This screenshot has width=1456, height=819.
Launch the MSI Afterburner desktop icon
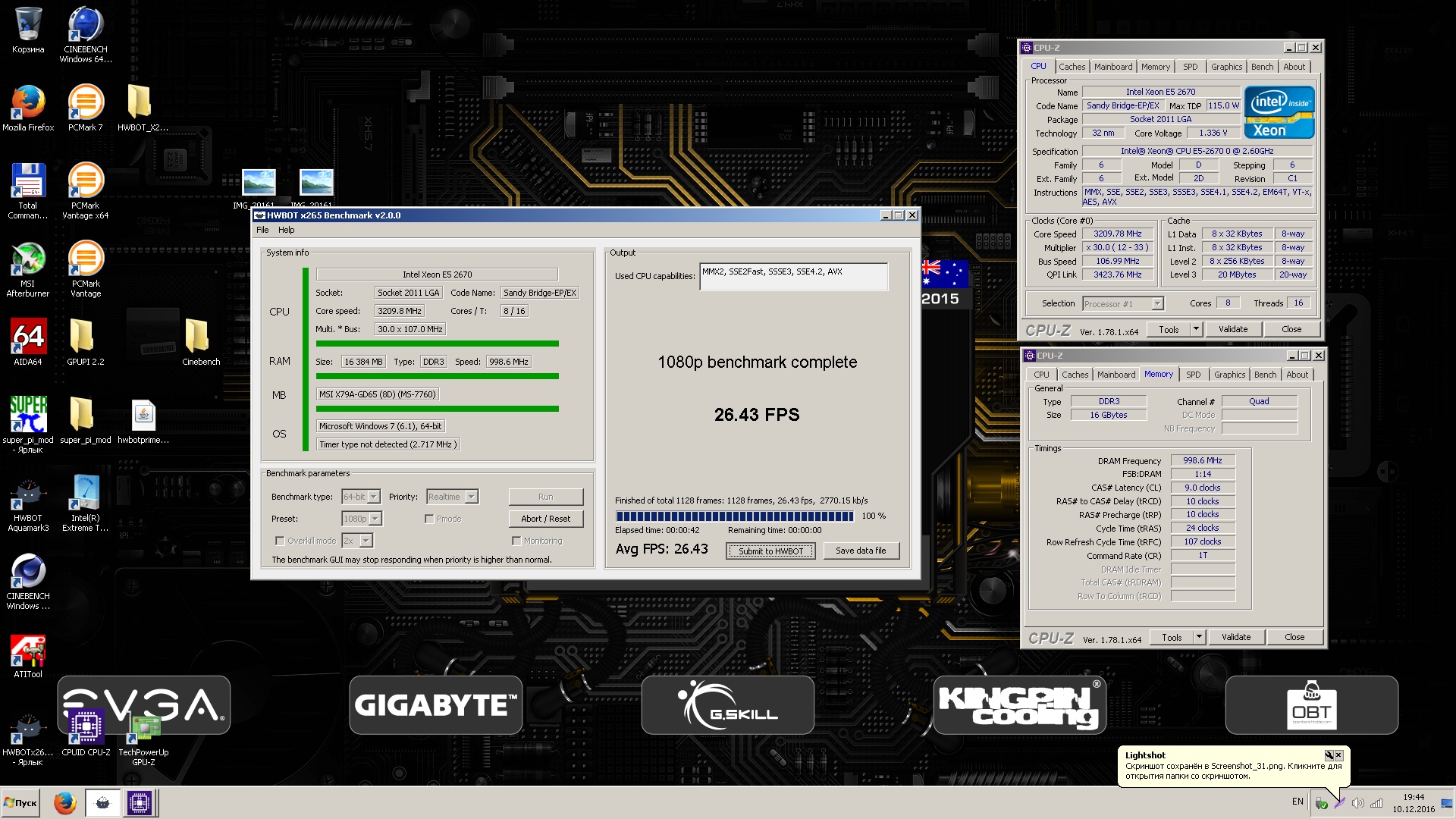click(28, 269)
